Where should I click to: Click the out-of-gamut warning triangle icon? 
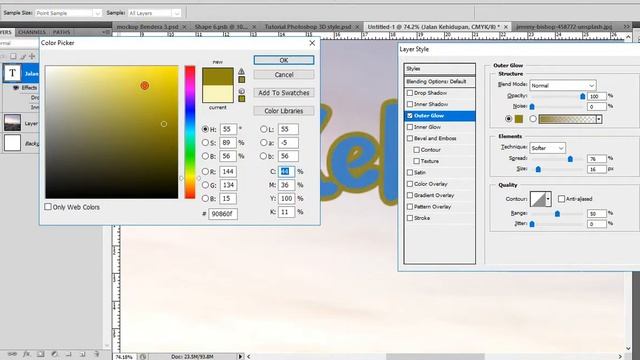click(x=242, y=71)
